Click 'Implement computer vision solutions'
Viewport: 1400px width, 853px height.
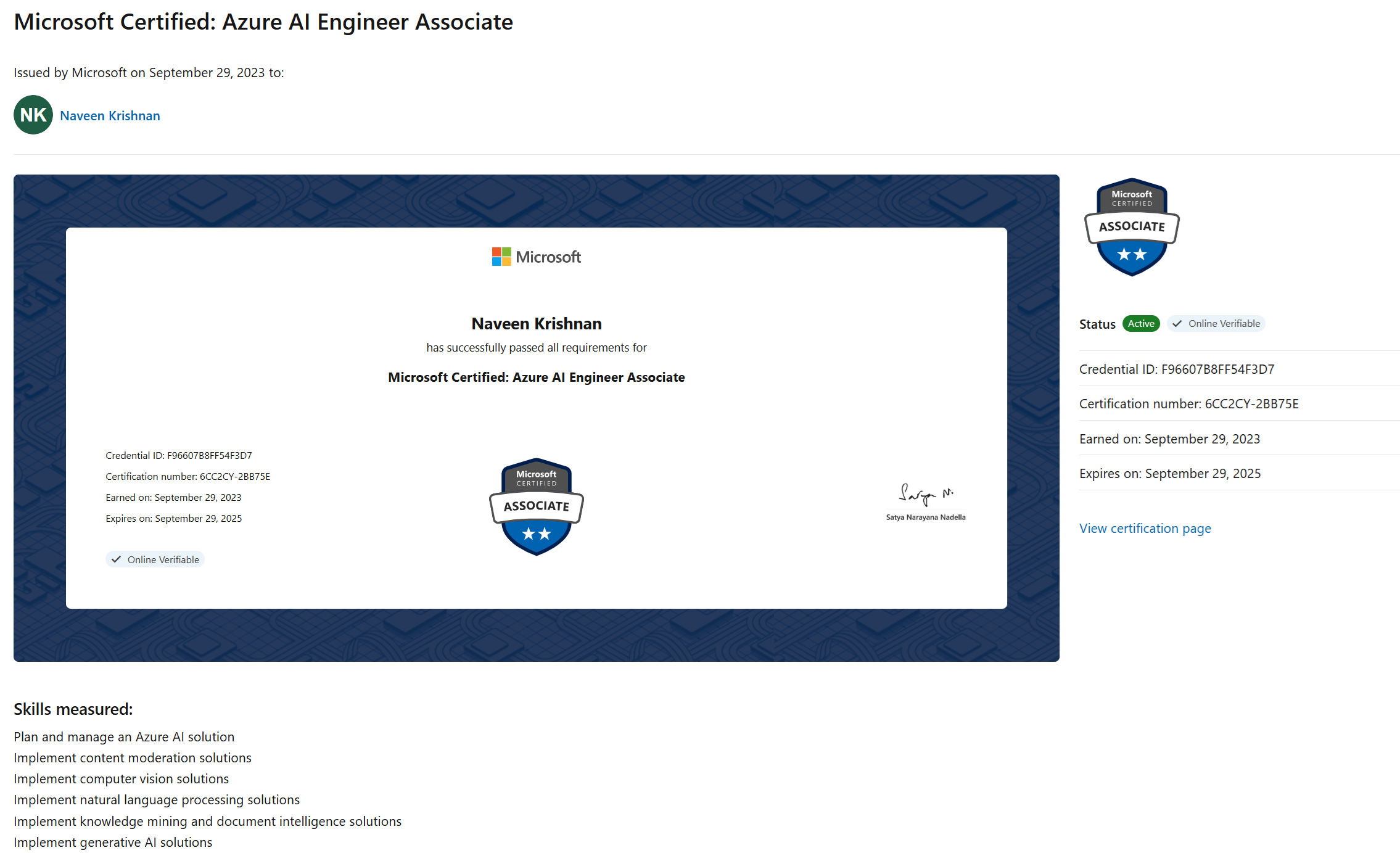coord(121,779)
